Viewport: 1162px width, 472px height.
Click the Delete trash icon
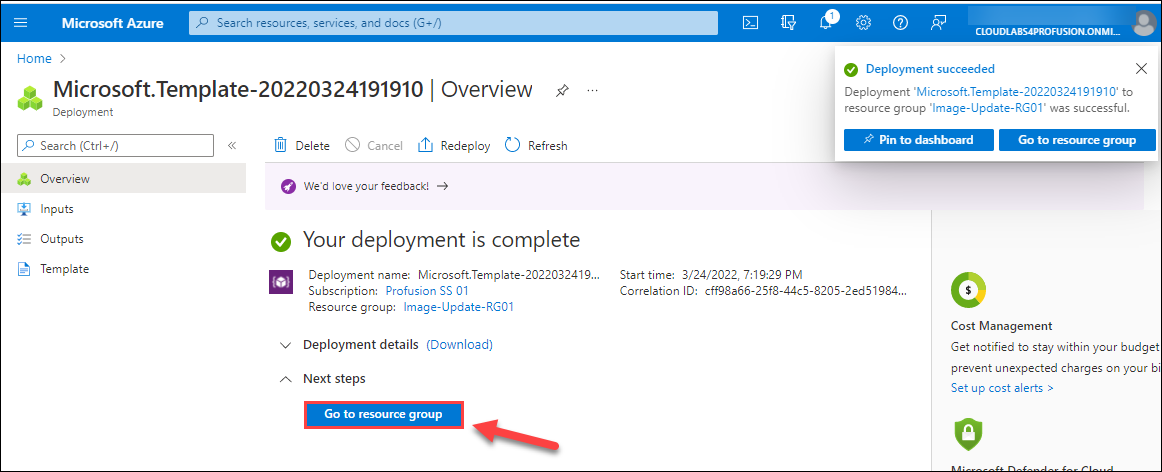tap(280, 145)
